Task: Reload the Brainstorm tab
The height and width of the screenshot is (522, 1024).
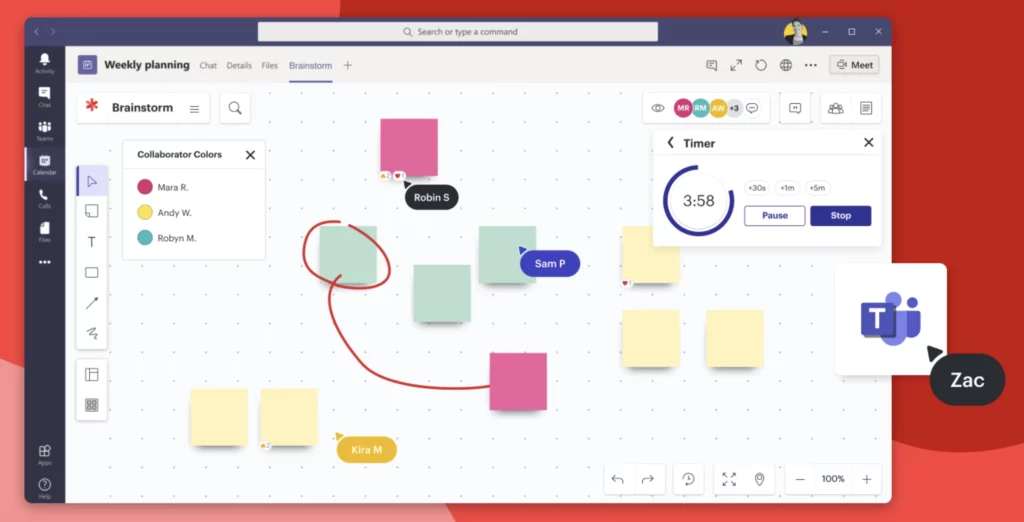Action: pos(761,65)
